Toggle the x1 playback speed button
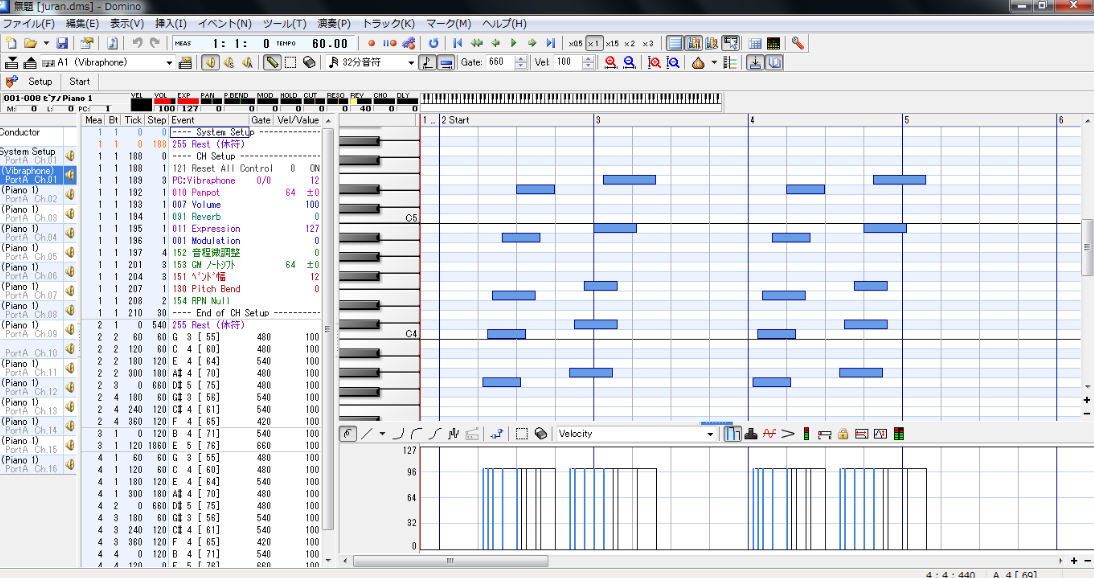This screenshot has width=1094, height=578. [x=593, y=43]
